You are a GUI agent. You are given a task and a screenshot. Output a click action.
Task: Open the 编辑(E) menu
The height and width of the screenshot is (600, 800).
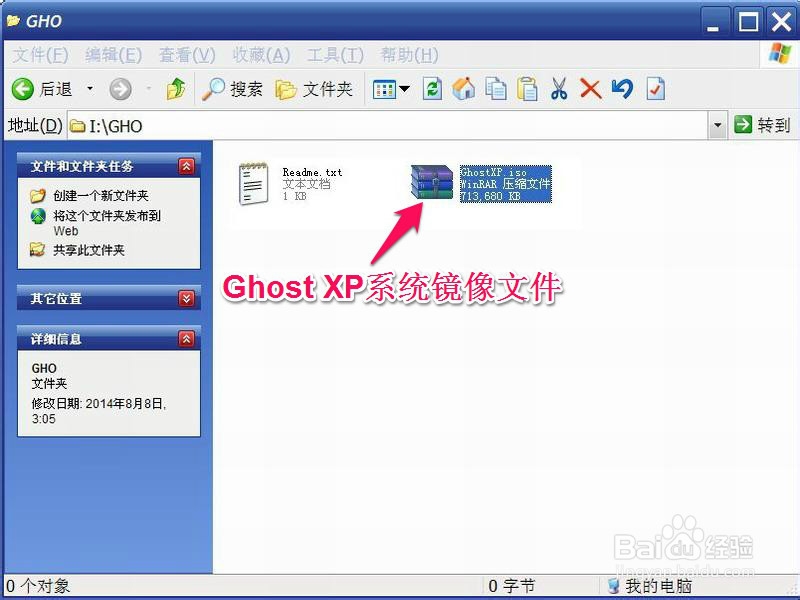tap(113, 55)
